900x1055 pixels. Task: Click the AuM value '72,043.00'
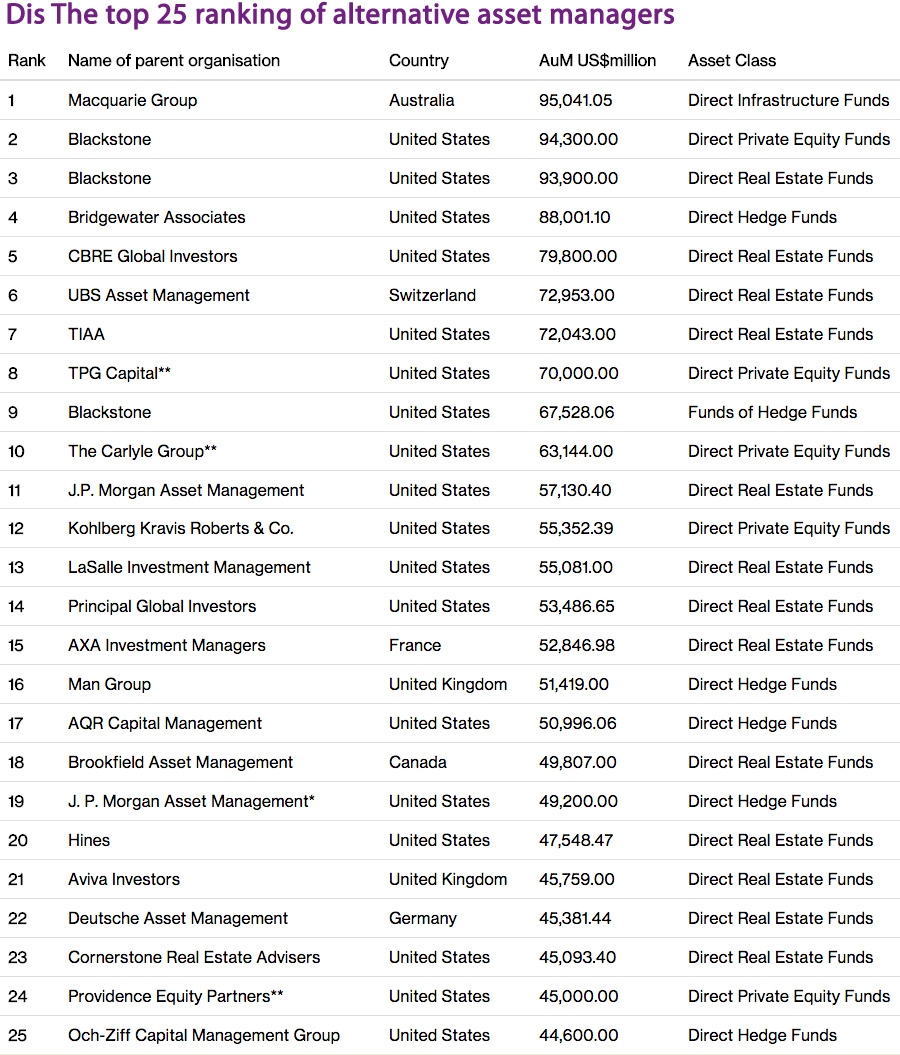point(577,334)
